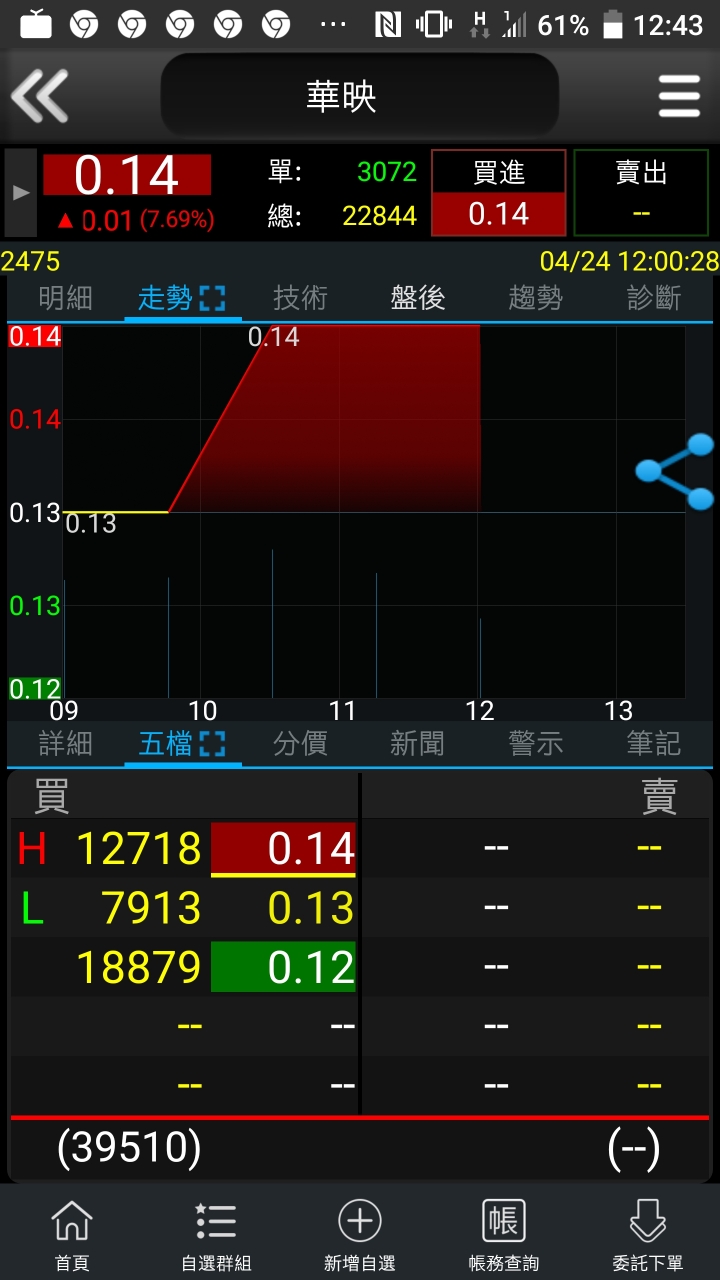Tap the L low indicator

(x=32, y=908)
